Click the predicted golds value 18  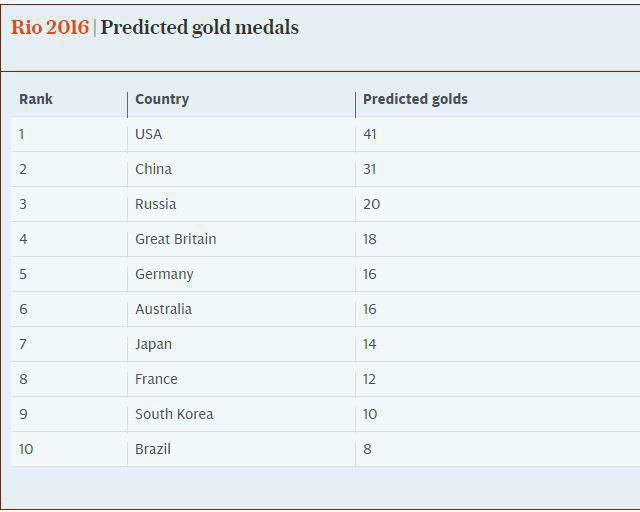coord(370,239)
